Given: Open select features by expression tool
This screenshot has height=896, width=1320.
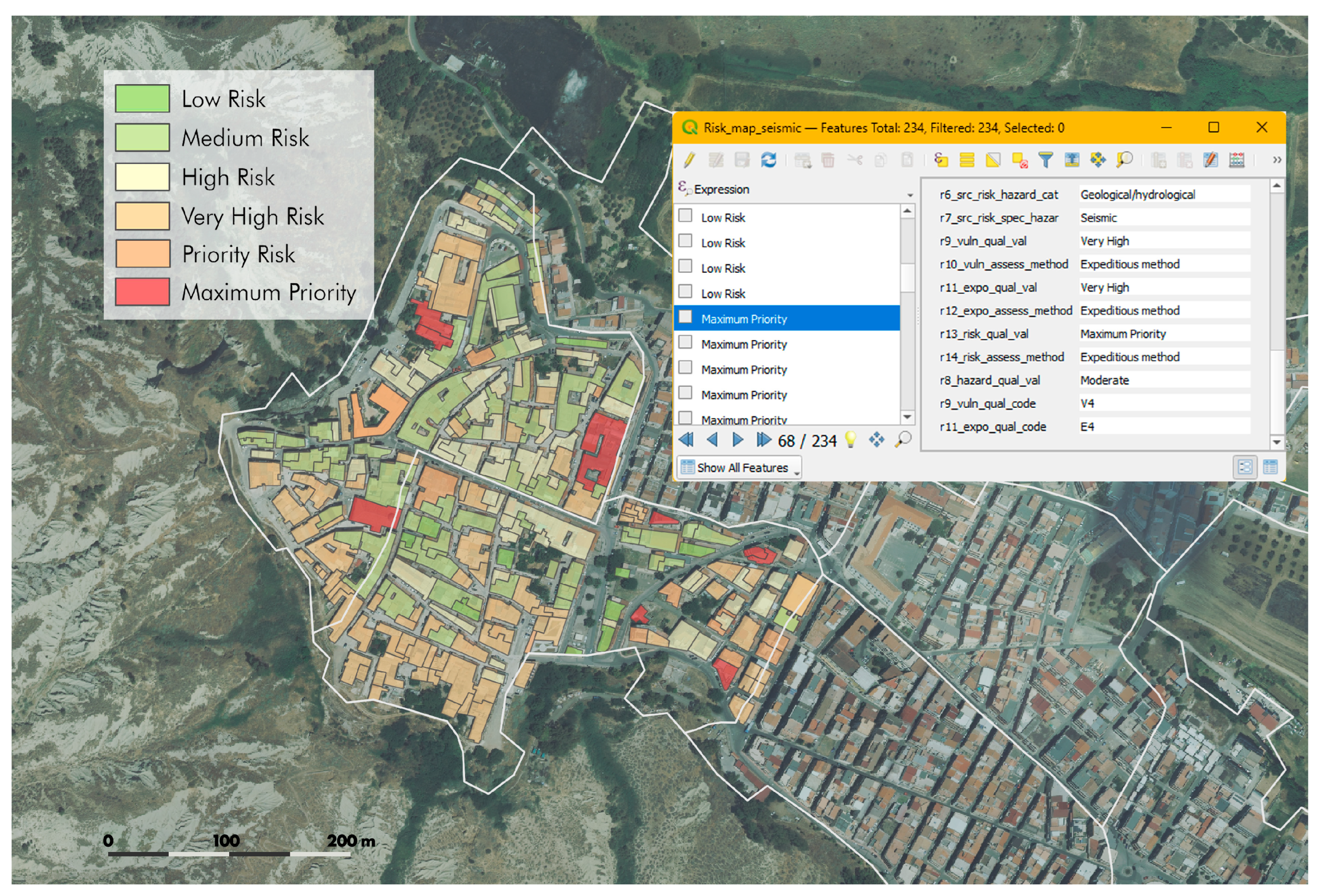Looking at the screenshot, I should 941,160.
